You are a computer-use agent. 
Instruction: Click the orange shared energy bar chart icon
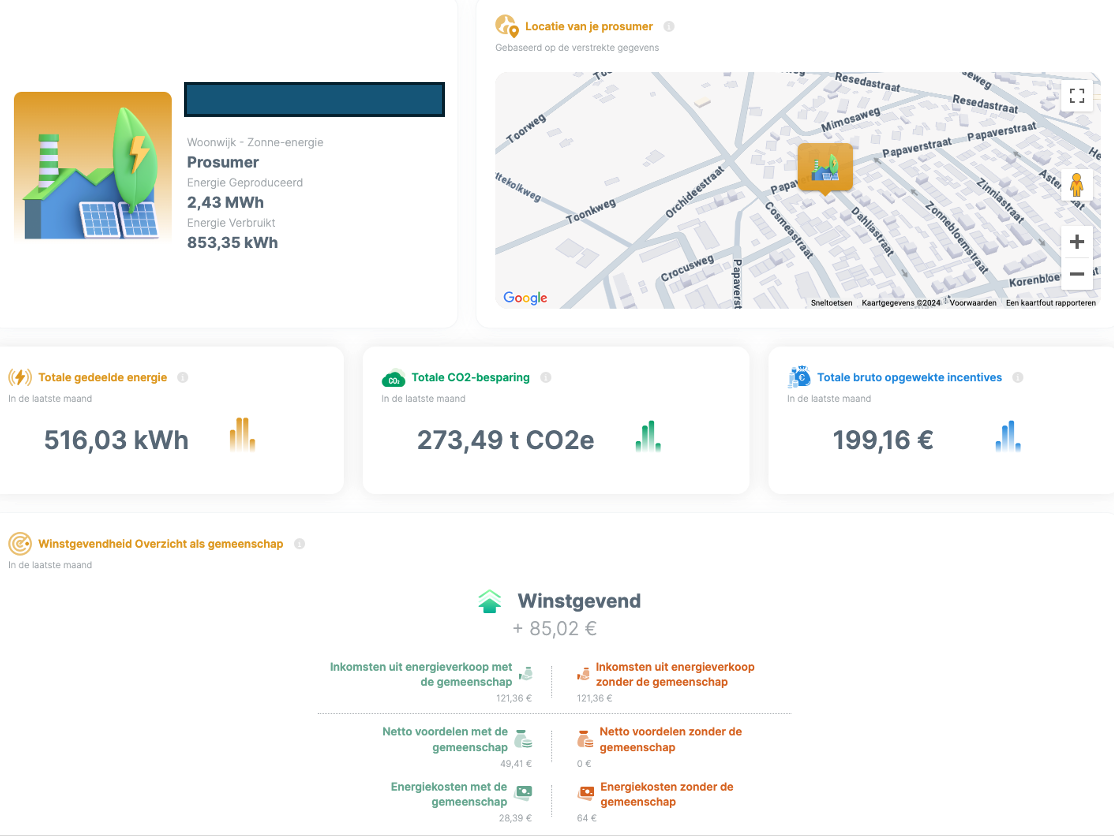tap(242, 435)
